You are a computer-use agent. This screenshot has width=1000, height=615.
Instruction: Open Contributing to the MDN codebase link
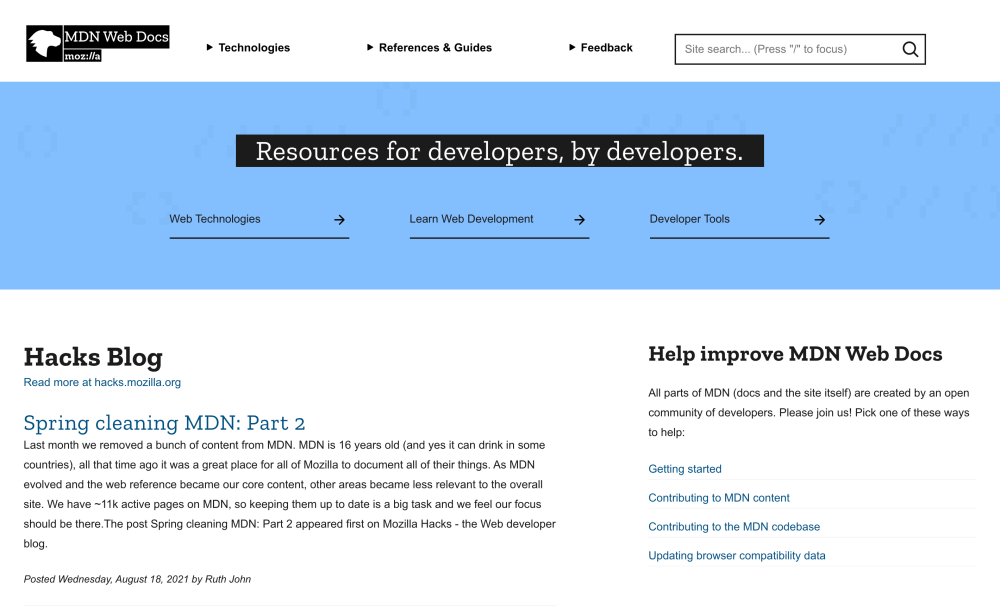click(x=734, y=526)
